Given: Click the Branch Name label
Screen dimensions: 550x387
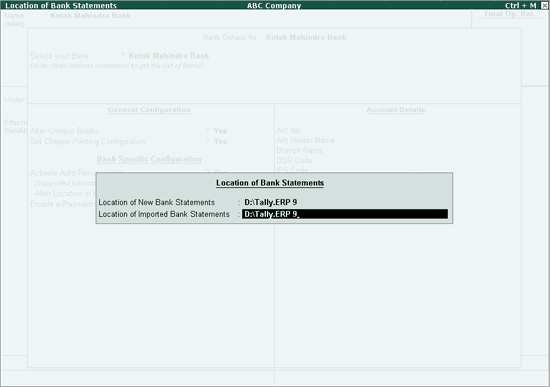Looking at the screenshot, I should [x=300, y=150].
